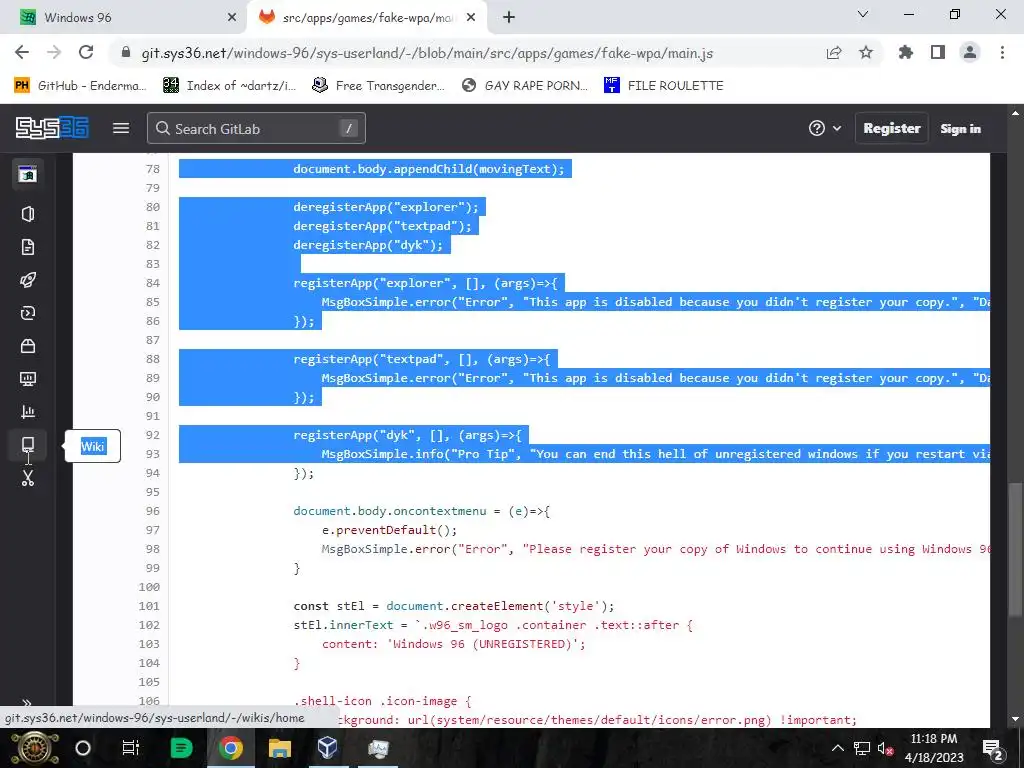Image resolution: width=1024 pixels, height=768 pixels.
Task: Click const stEl = document.createElement line
Action: [454, 606]
